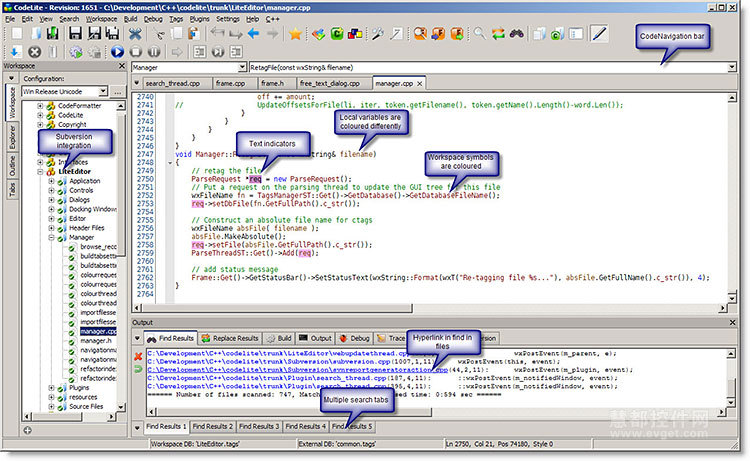Select manager.h in the workspace tree
750x461 pixels.
[96, 341]
